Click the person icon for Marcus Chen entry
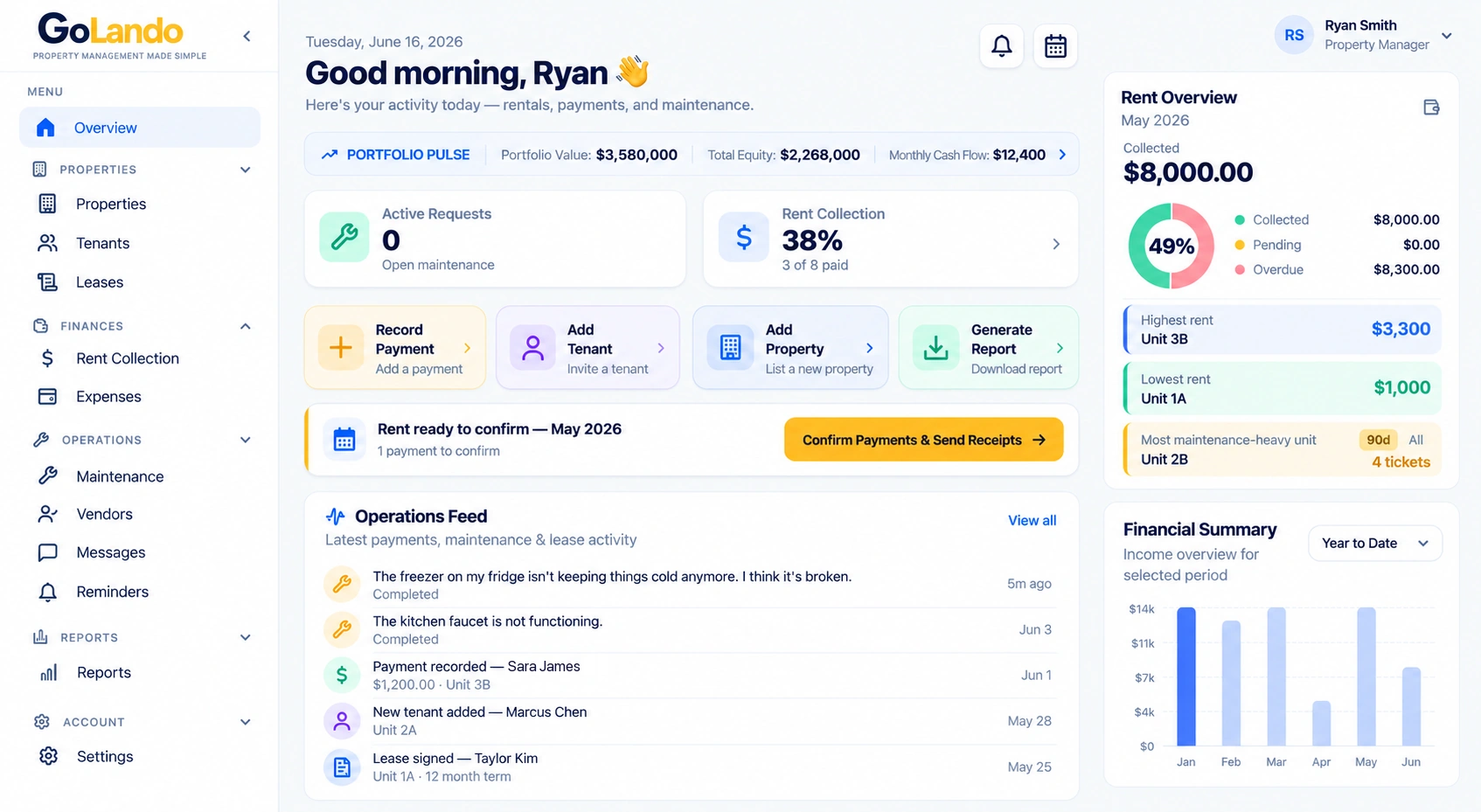The height and width of the screenshot is (812, 1481). pos(342,721)
